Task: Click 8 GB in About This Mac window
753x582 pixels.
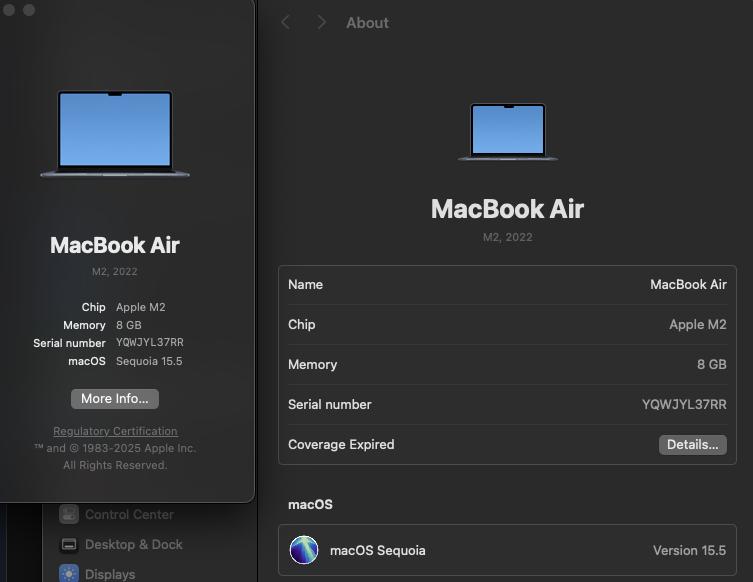Action: tap(129, 325)
